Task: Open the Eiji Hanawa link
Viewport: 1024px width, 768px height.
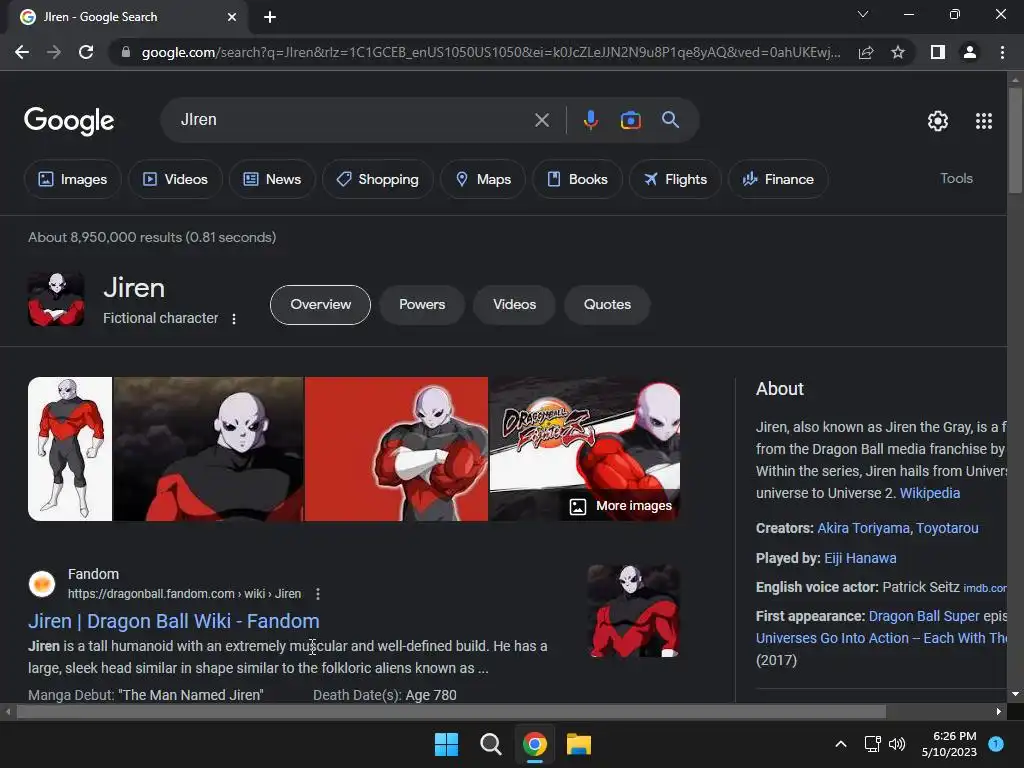Action: pos(860,558)
